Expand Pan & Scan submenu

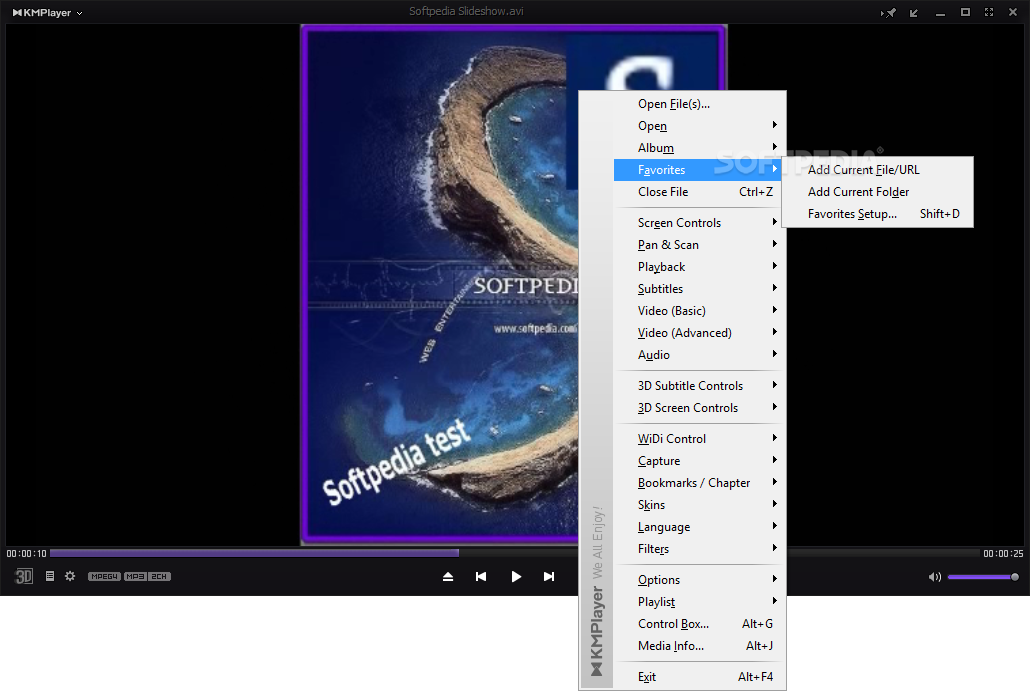[700, 244]
